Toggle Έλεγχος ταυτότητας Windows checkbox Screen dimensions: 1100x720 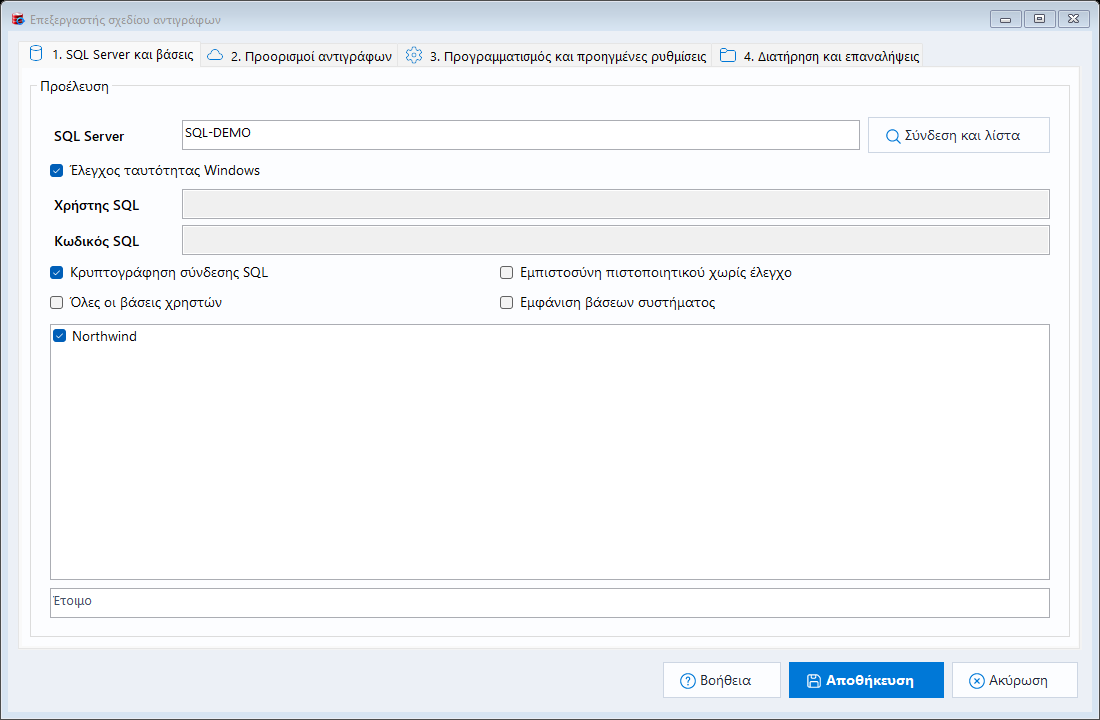pyautogui.click(x=57, y=171)
